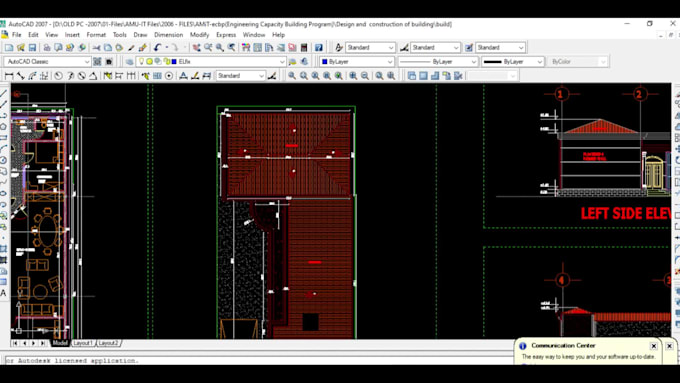680x383 pixels.
Task: Open the Format menu
Action: [96, 35]
